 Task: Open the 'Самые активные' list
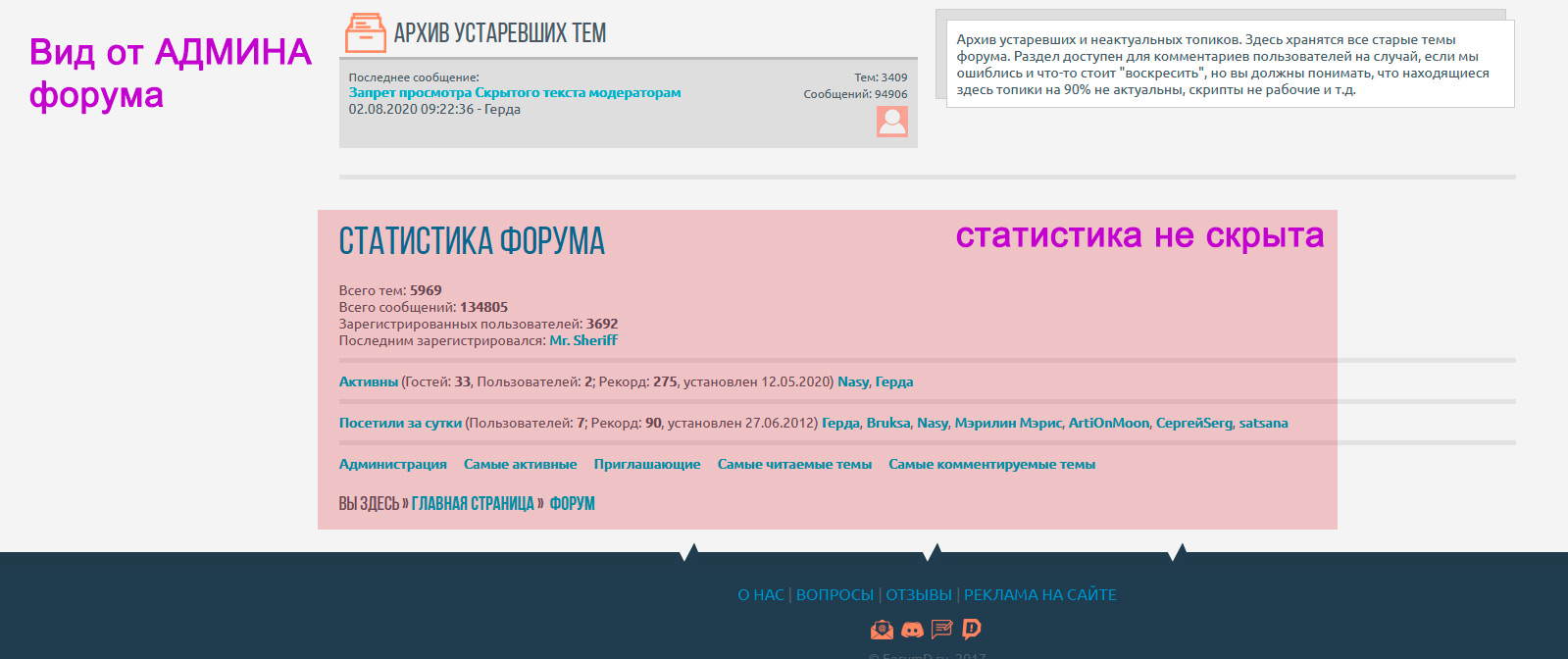tap(520, 464)
